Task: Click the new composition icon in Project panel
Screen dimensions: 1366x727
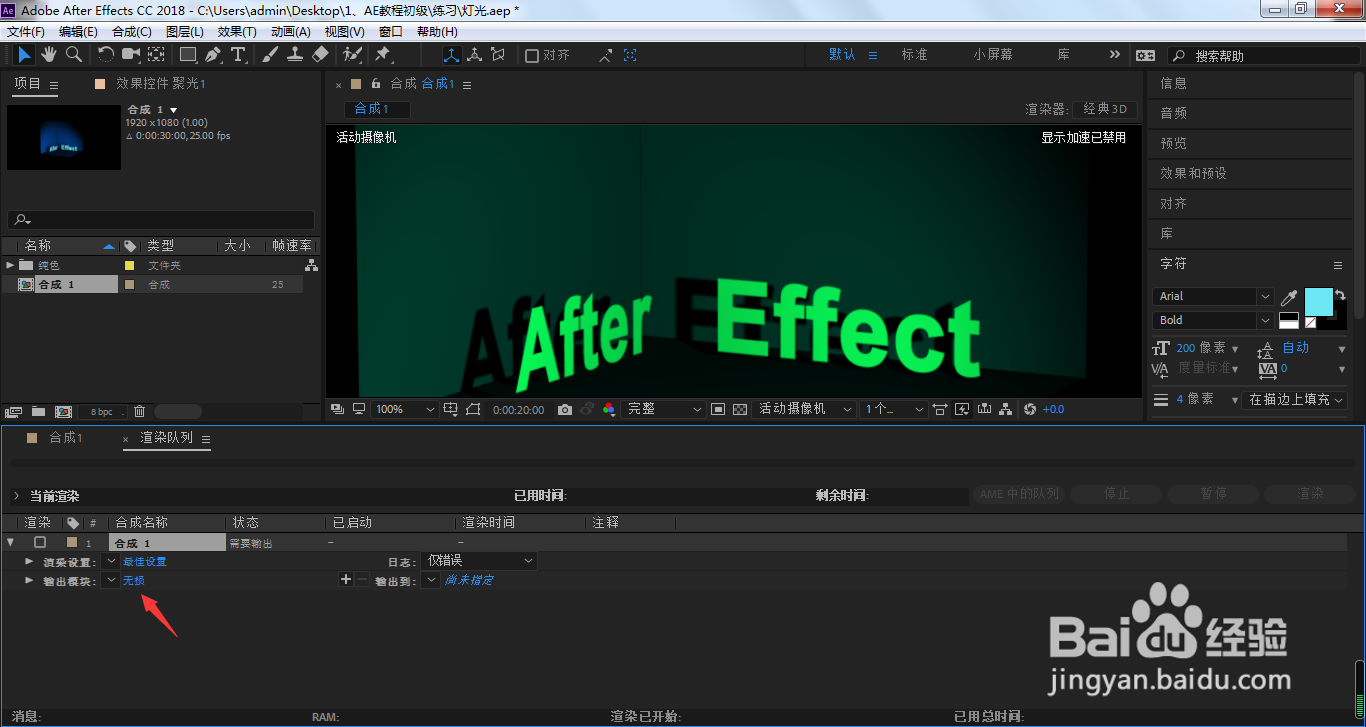Action: click(x=63, y=411)
